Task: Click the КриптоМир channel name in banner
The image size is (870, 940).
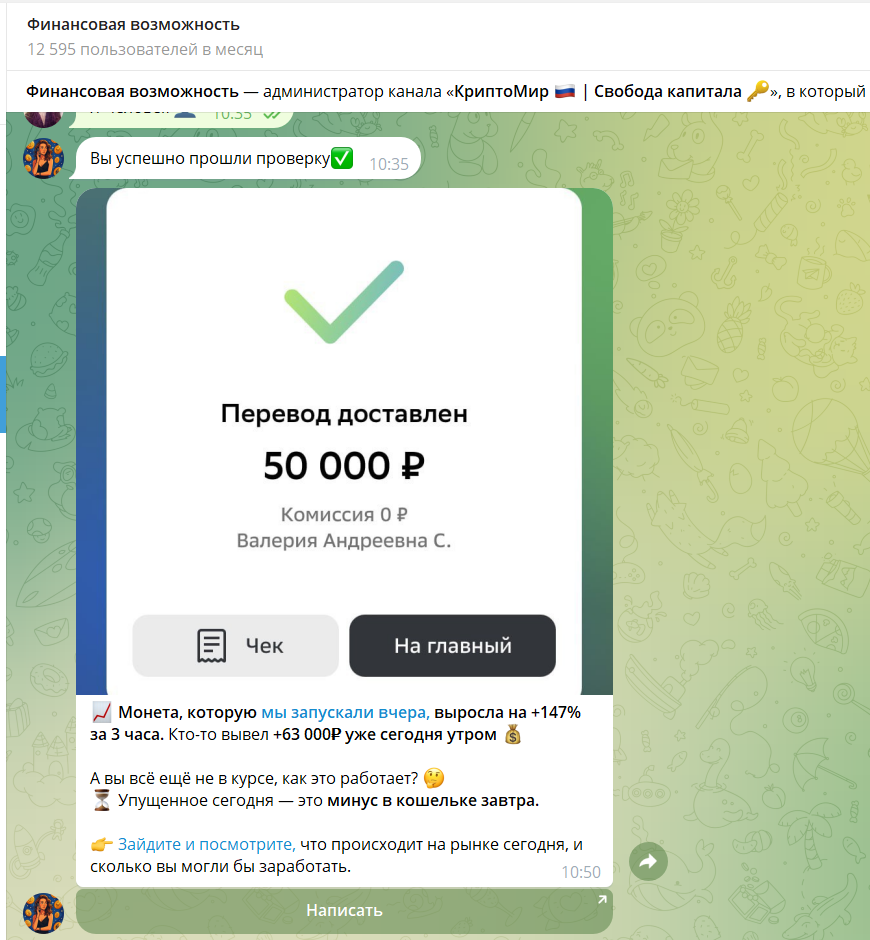Action: point(501,91)
